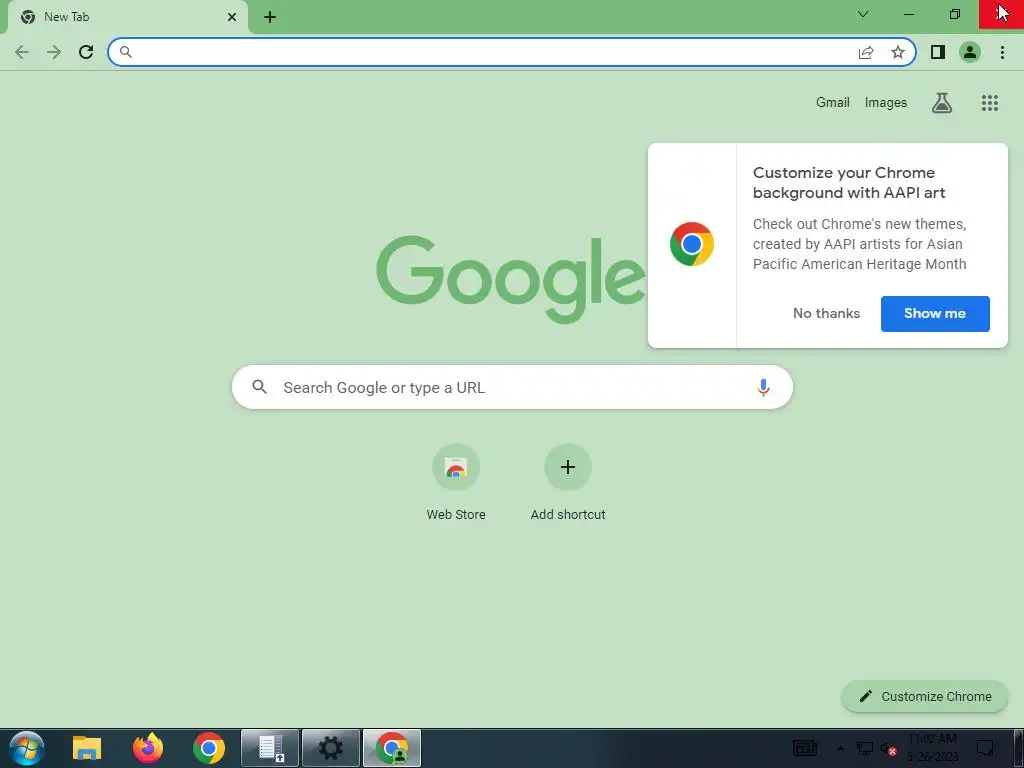Dismiss promo with No thanks

(826, 313)
